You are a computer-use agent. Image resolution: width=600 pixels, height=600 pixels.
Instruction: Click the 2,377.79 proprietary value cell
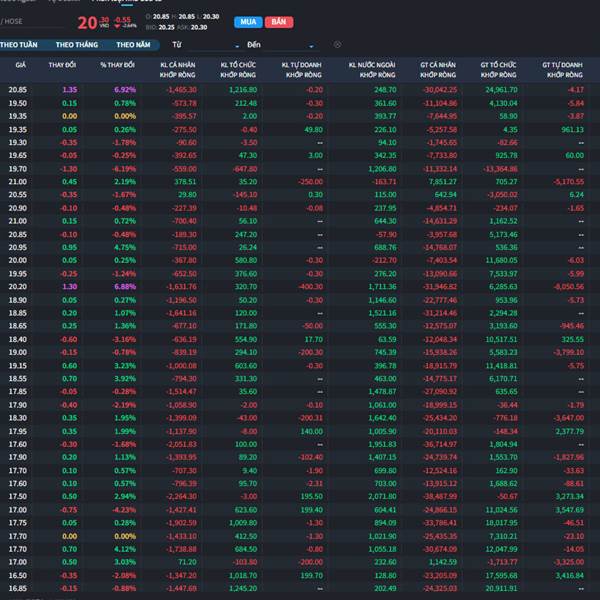569,432
